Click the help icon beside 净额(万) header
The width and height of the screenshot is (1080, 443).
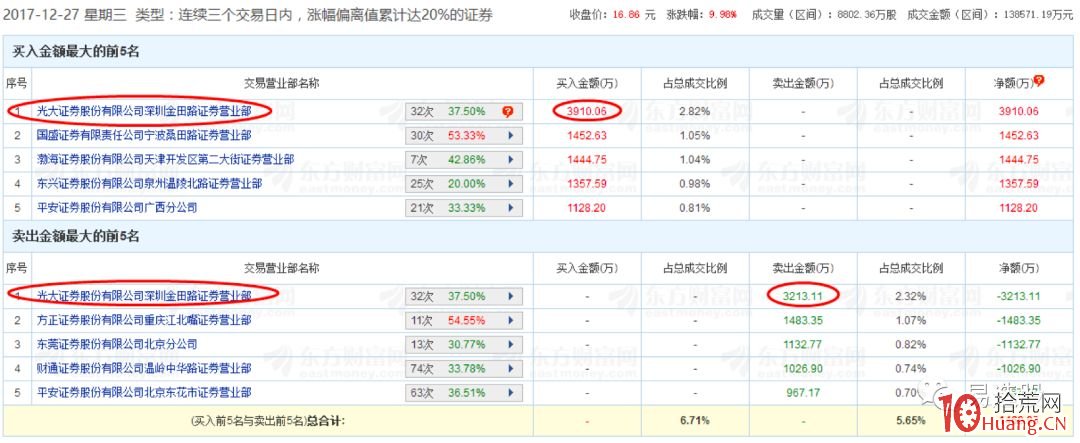[1039, 81]
